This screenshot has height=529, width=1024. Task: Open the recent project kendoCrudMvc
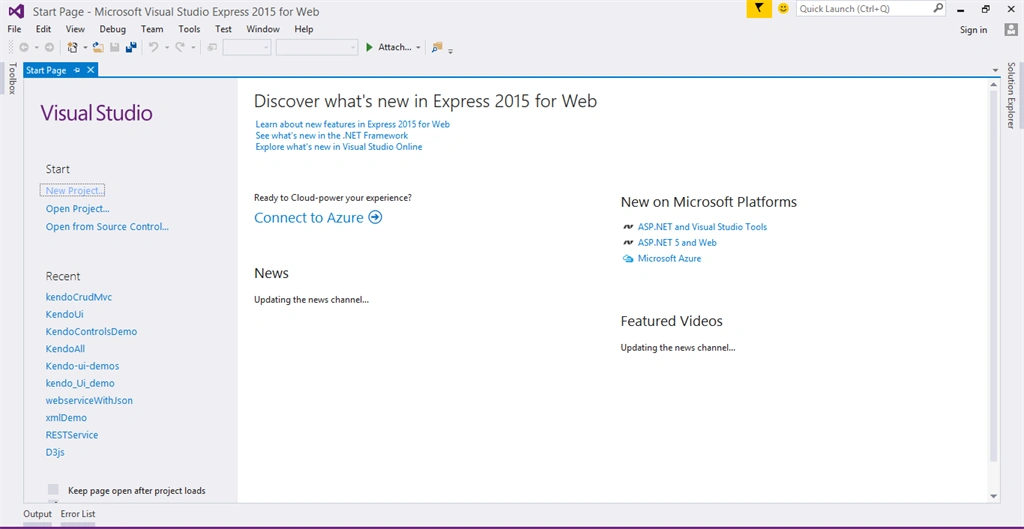(x=79, y=297)
